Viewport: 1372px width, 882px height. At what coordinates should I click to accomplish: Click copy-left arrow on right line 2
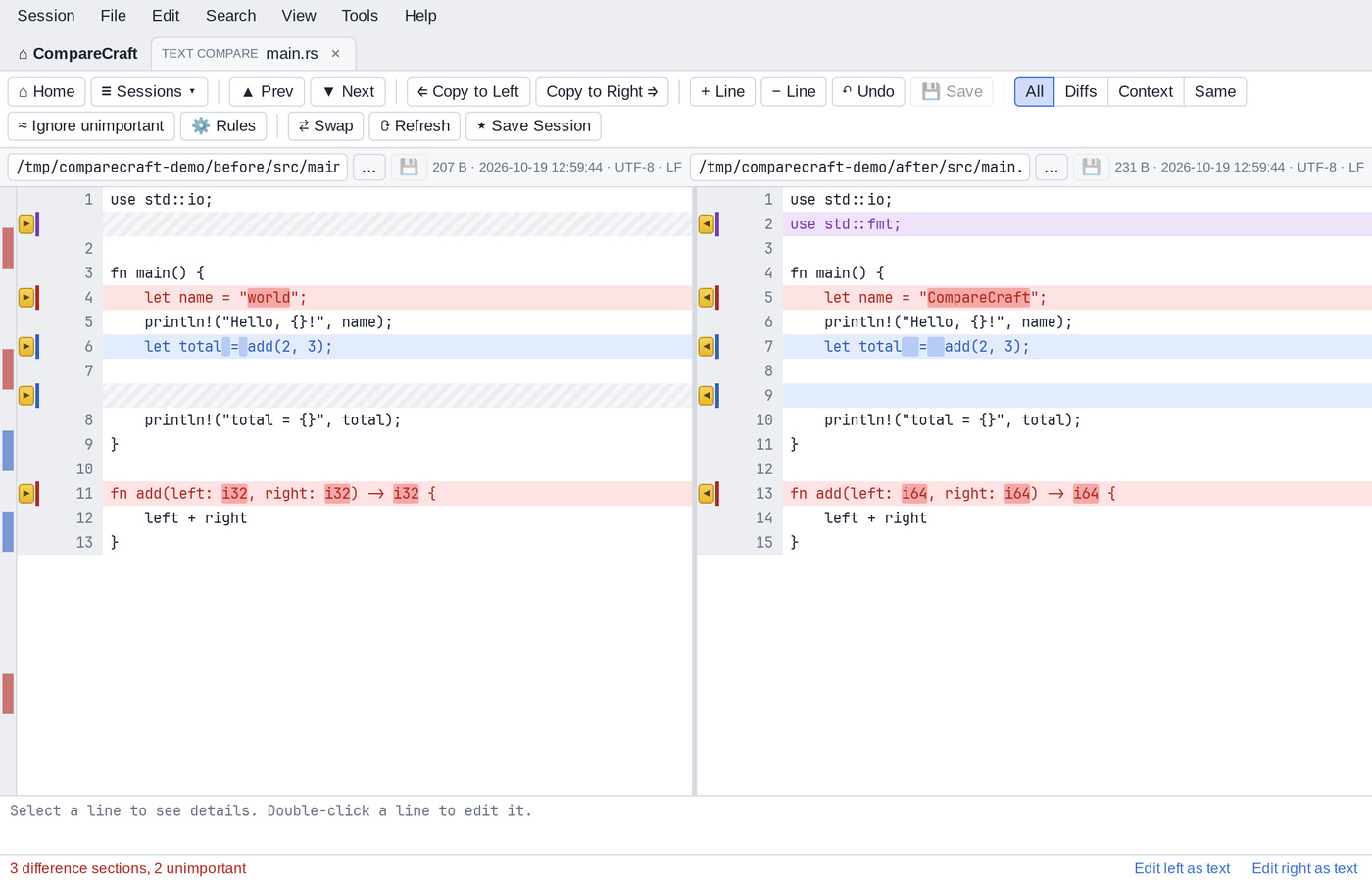pos(706,223)
